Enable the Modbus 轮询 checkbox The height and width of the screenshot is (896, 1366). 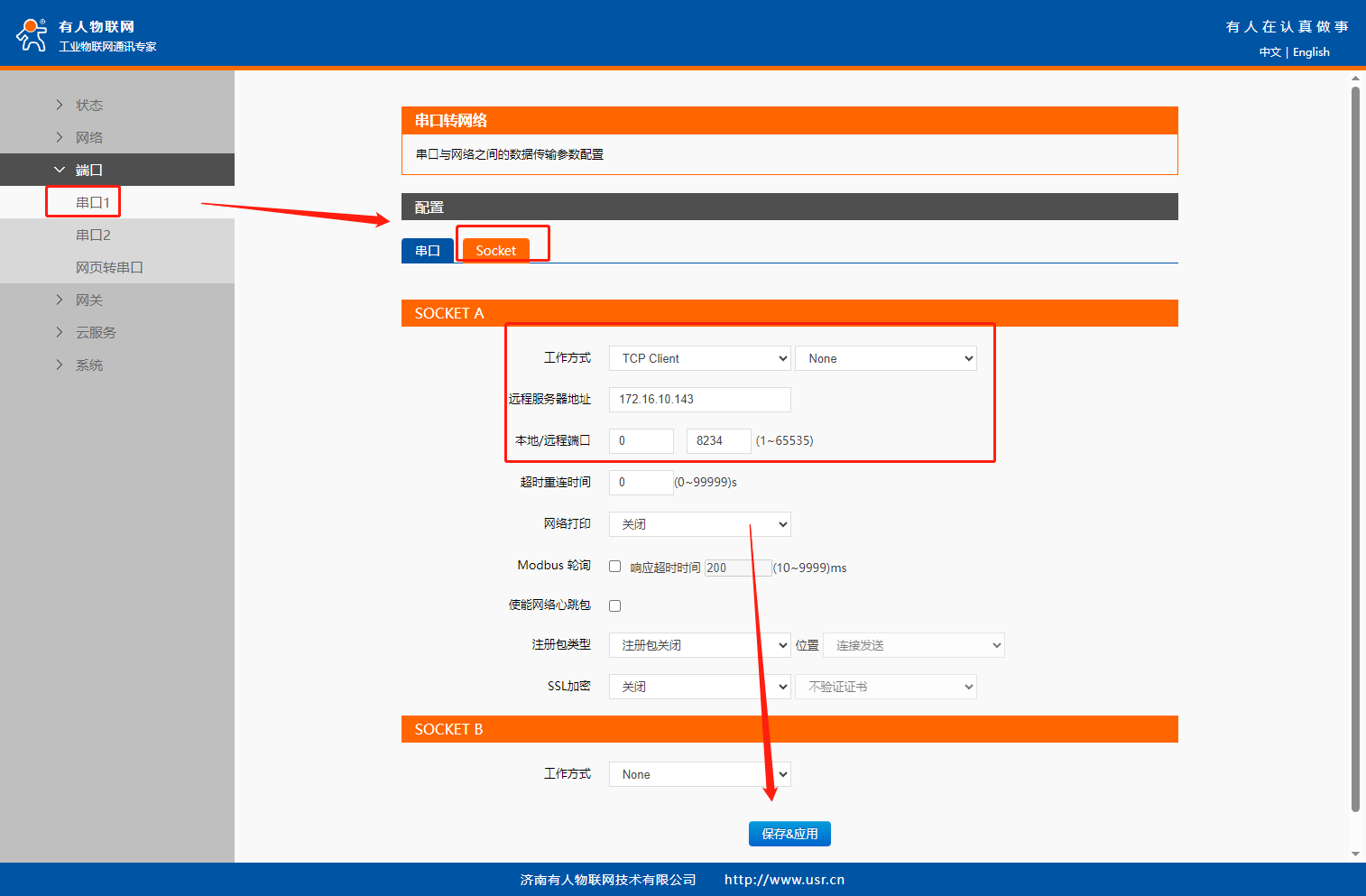click(615, 567)
